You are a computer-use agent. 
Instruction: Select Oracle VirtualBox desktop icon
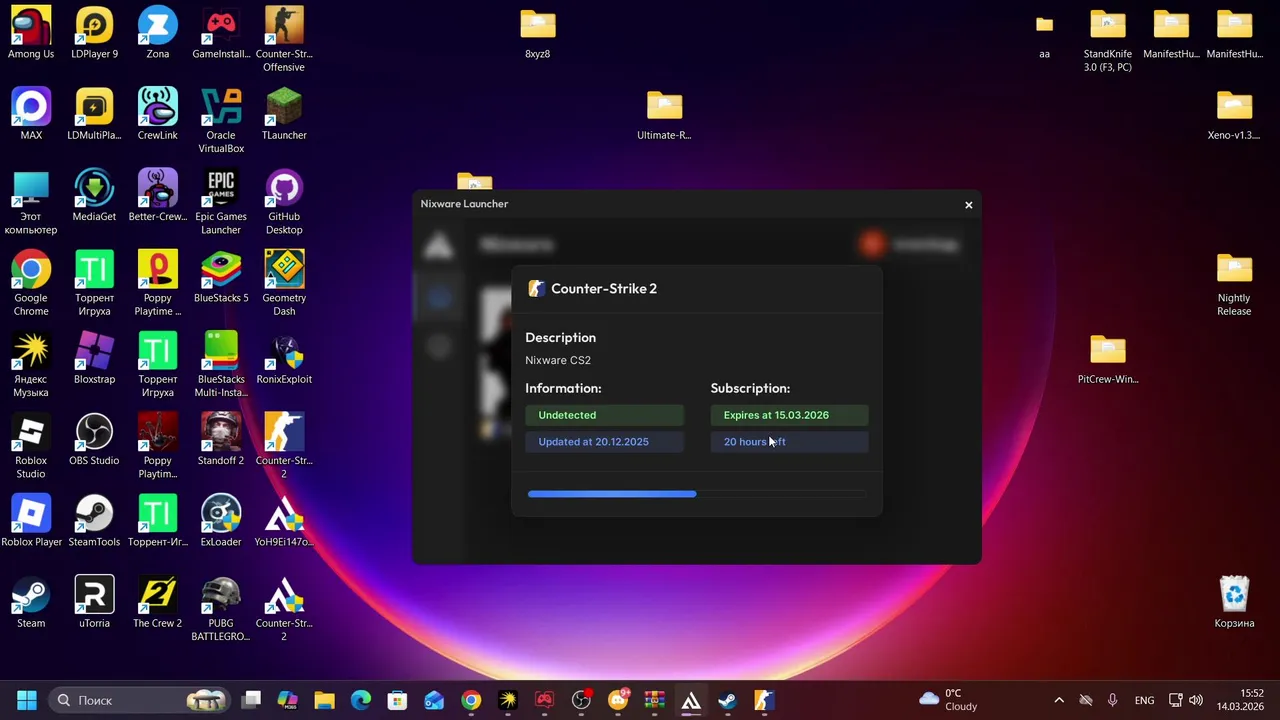click(221, 121)
